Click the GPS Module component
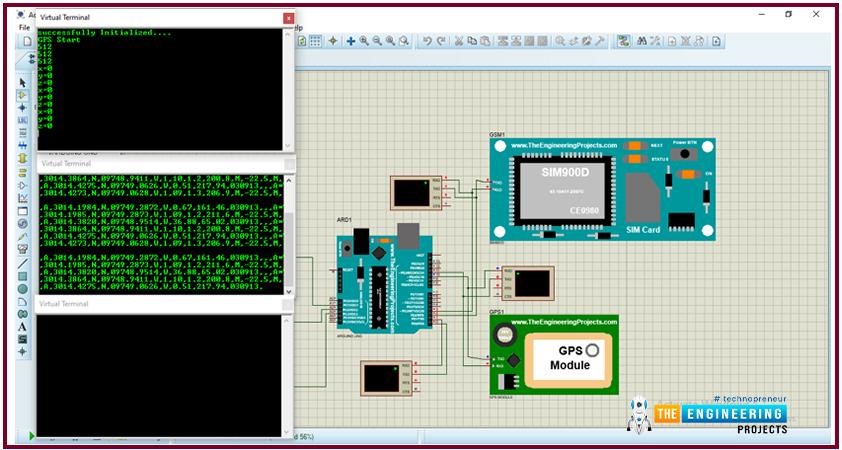This screenshot has width=842, height=450. pyautogui.click(x=554, y=355)
